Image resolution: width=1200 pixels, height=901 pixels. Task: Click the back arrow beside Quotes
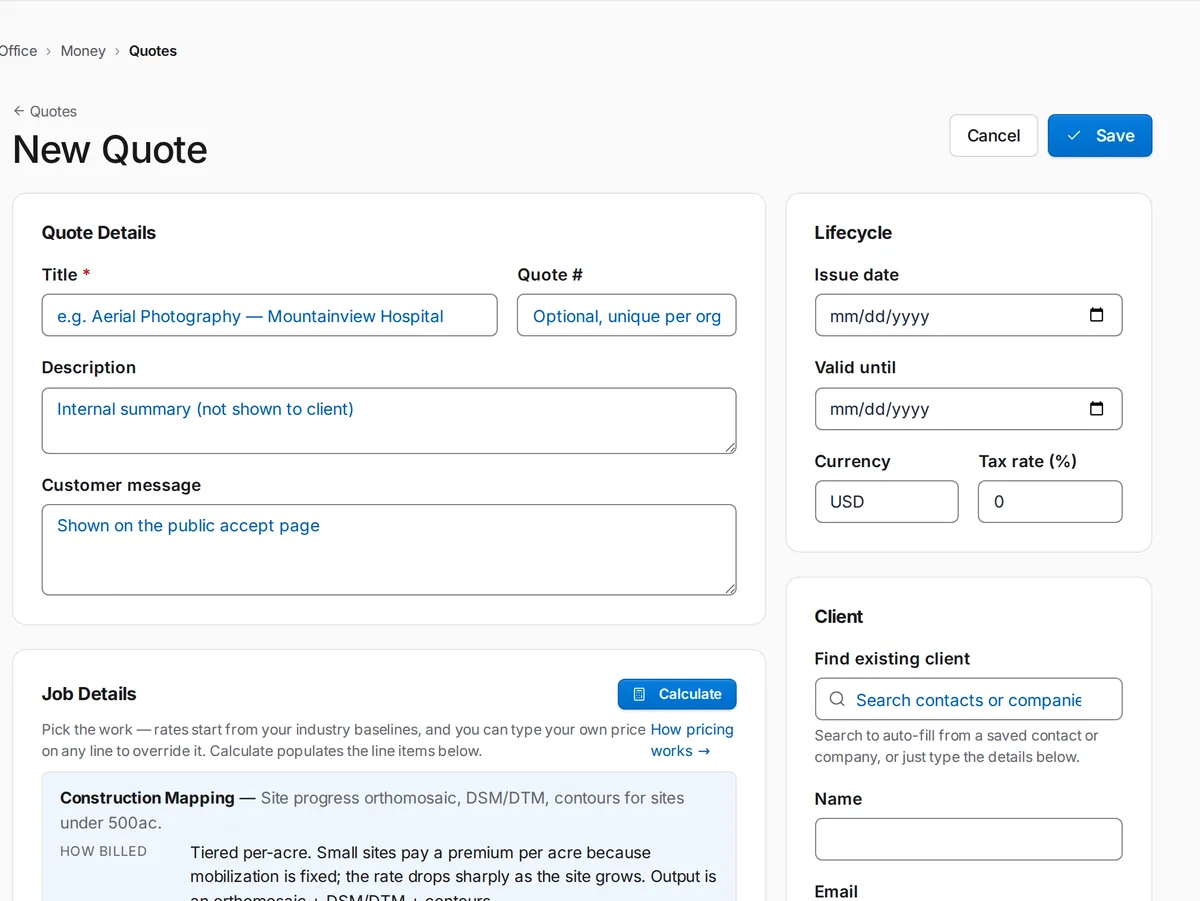[19, 111]
